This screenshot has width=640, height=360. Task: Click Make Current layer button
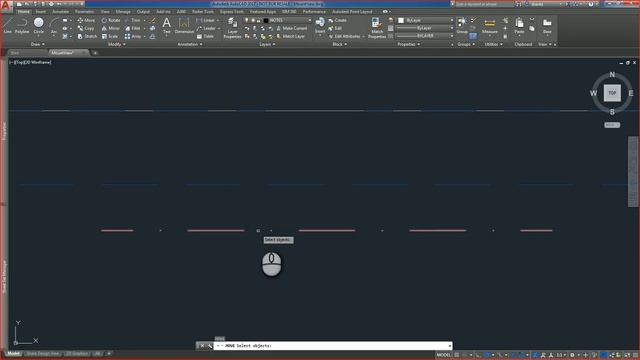(291, 28)
